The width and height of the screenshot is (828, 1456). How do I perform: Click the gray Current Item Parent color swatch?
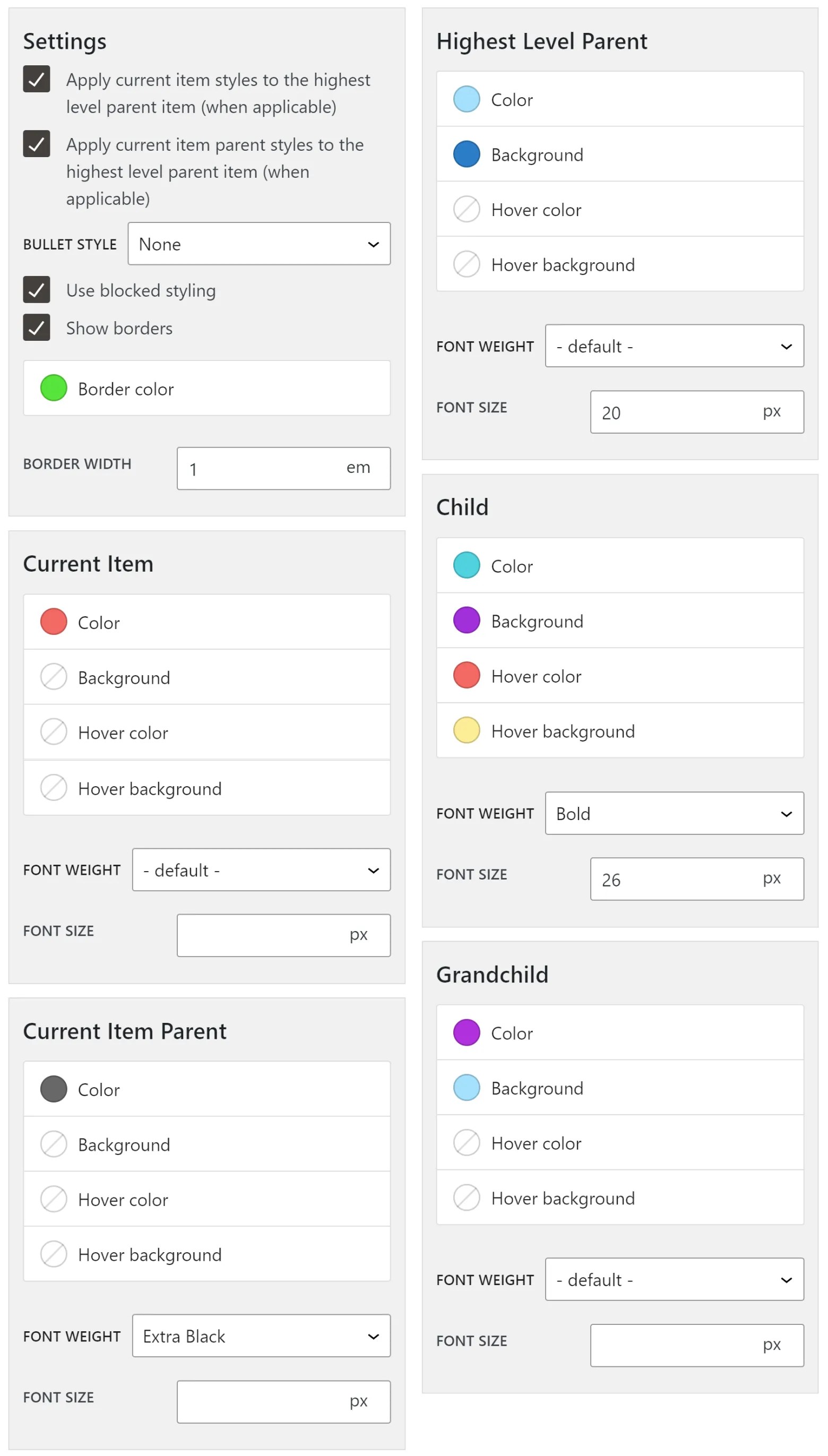coord(53,1089)
